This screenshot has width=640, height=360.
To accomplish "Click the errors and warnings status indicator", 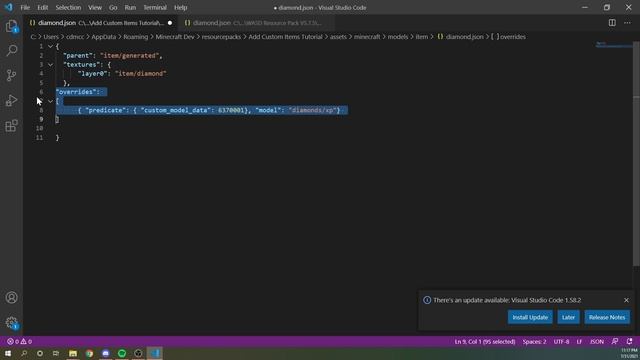I will pyautogui.click(x=19, y=341).
